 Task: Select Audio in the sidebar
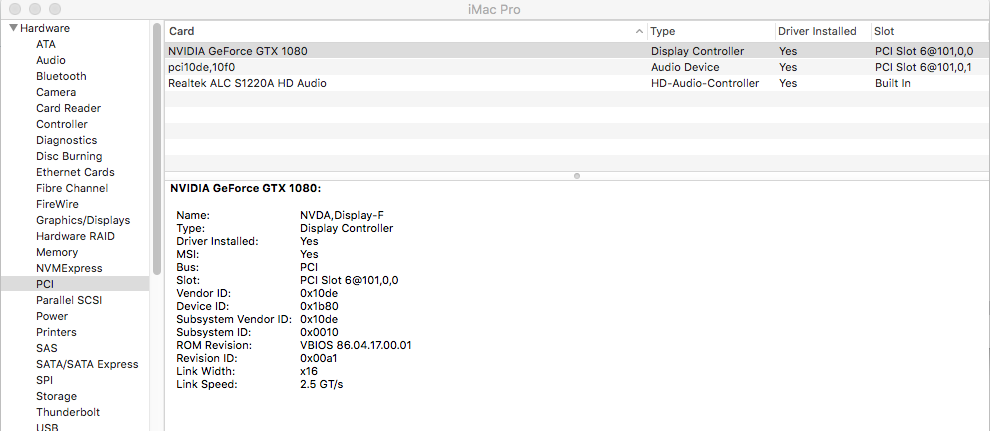click(51, 60)
